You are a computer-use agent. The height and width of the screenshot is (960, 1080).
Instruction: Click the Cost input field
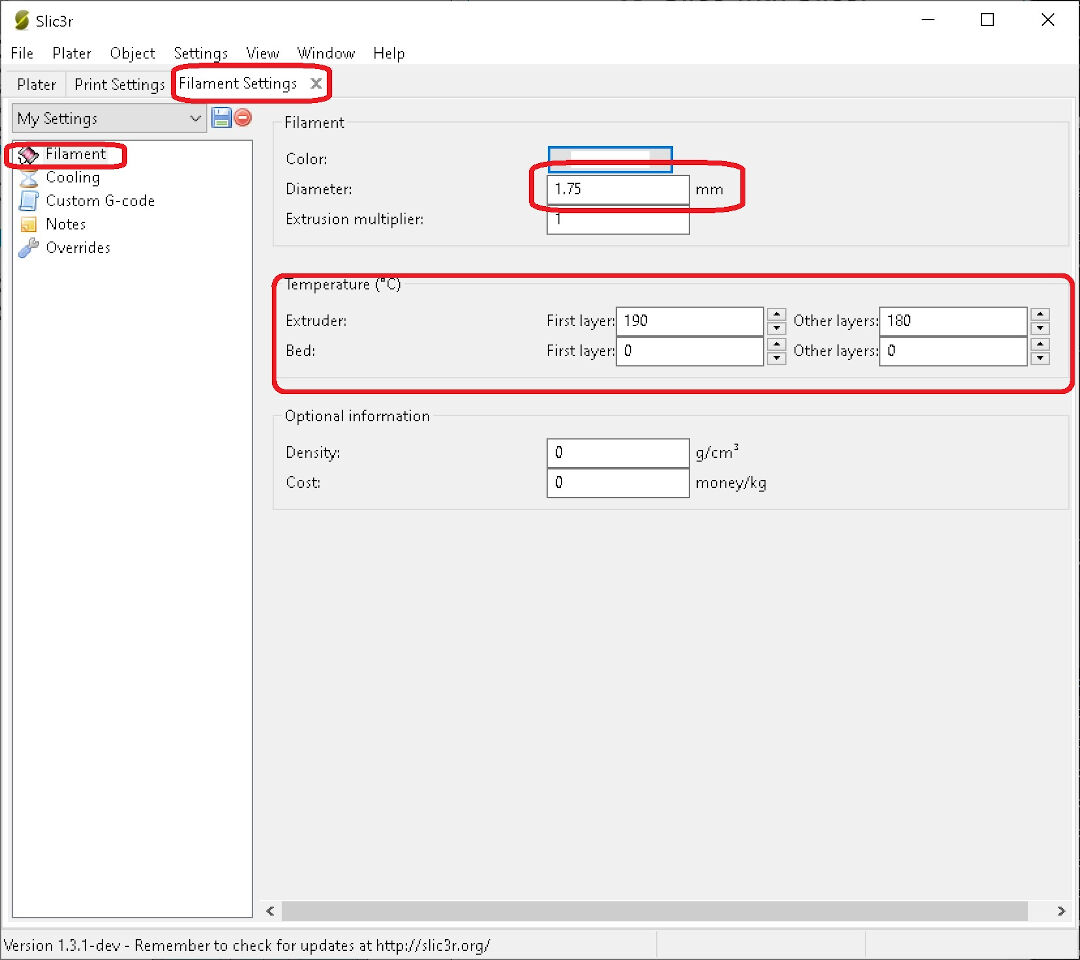618,483
